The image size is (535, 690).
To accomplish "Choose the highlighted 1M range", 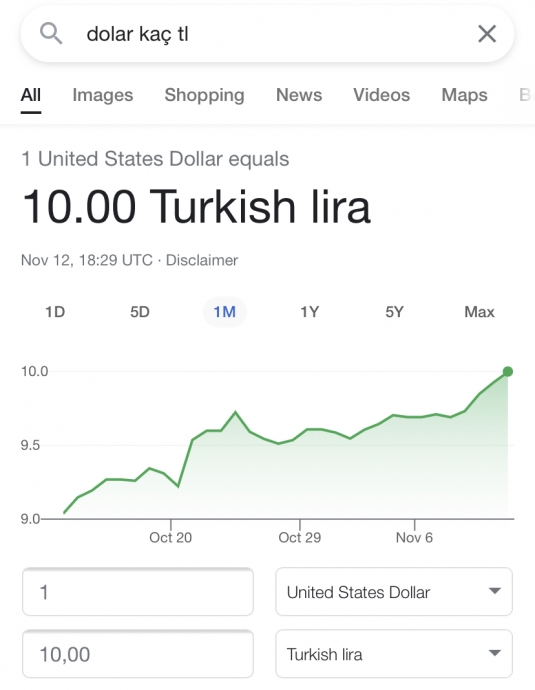I will point(224,312).
